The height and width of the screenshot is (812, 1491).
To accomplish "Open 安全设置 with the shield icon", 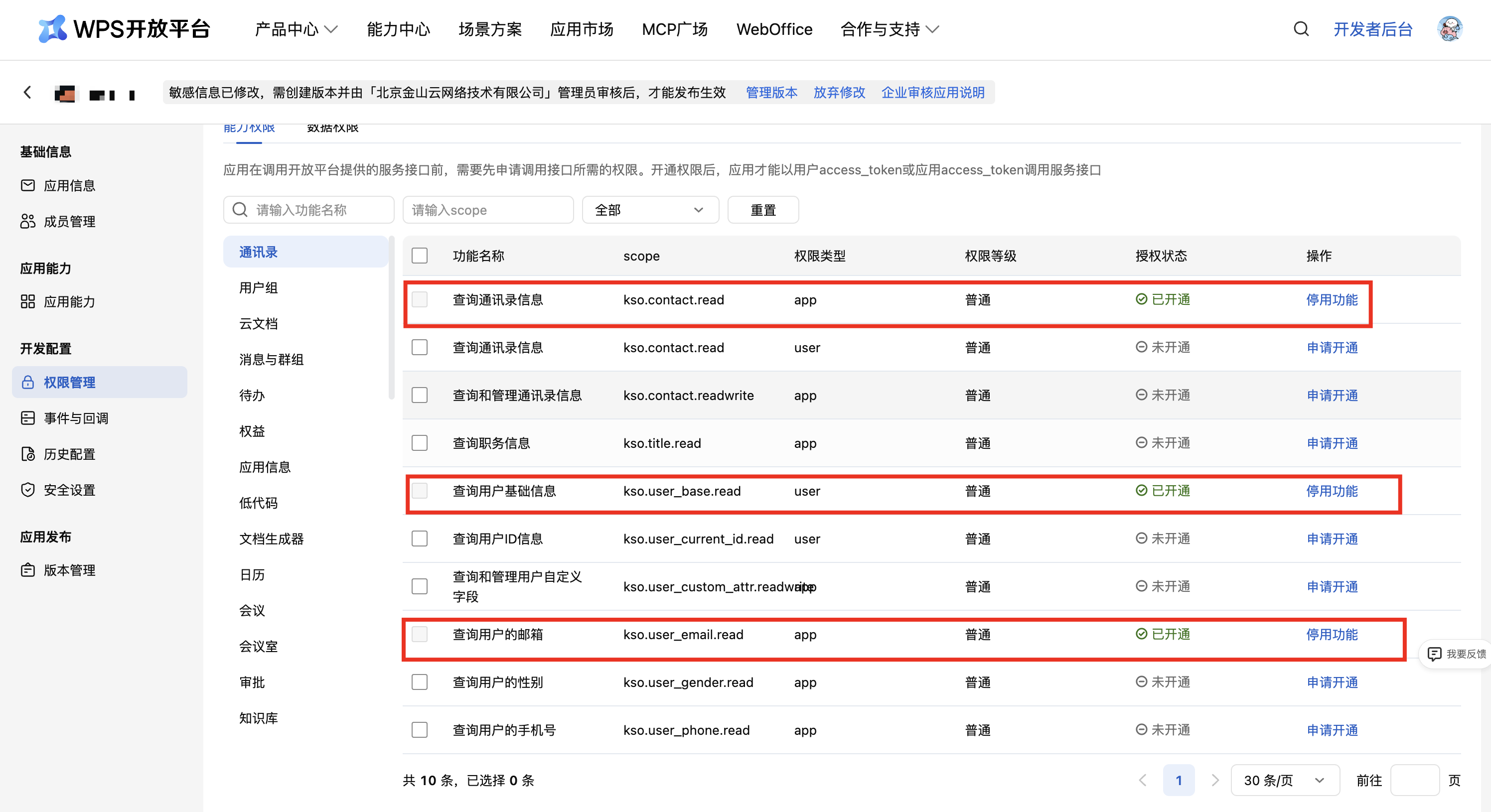I will [x=69, y=490].
